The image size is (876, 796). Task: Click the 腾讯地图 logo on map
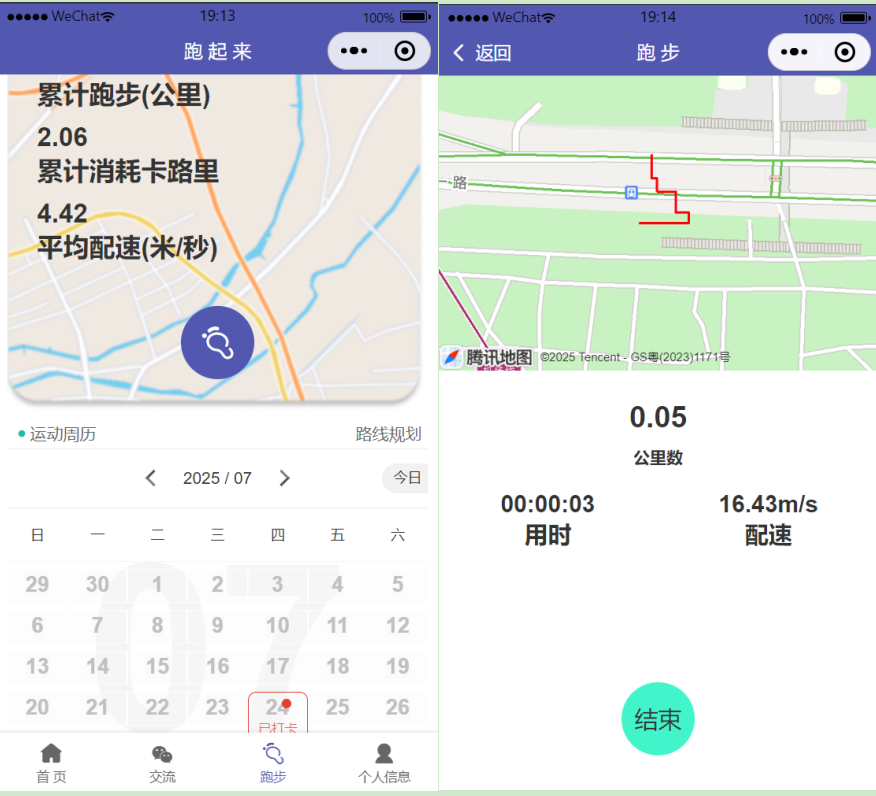[x=489, y=357]
